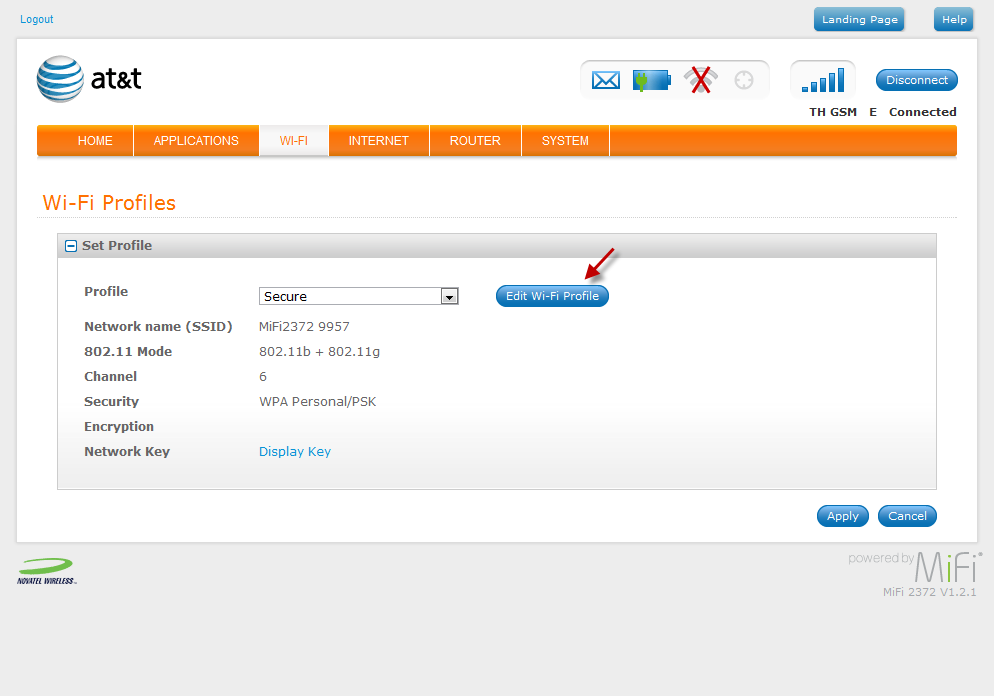Open the SYSTEM tab
Image resolution: width=994 pixels, height=696 pixels.
pos(565,141)
